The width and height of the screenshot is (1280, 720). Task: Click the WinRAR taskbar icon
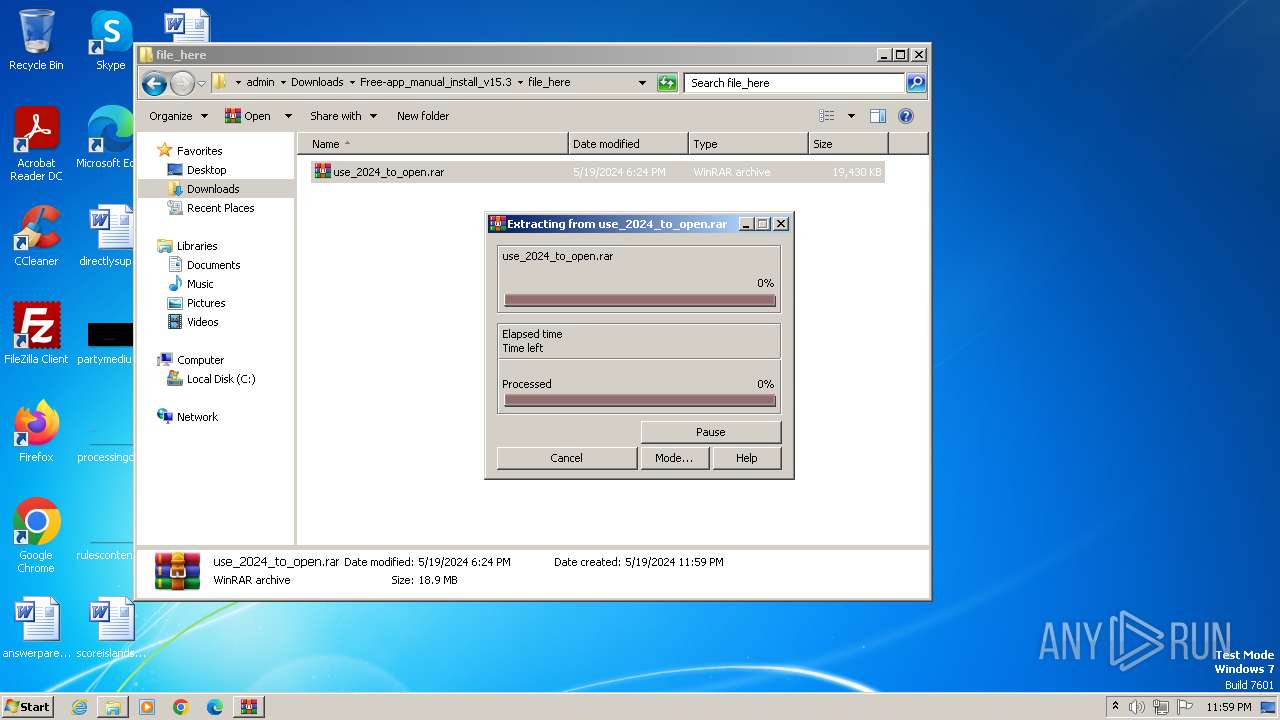pos(249,707)
